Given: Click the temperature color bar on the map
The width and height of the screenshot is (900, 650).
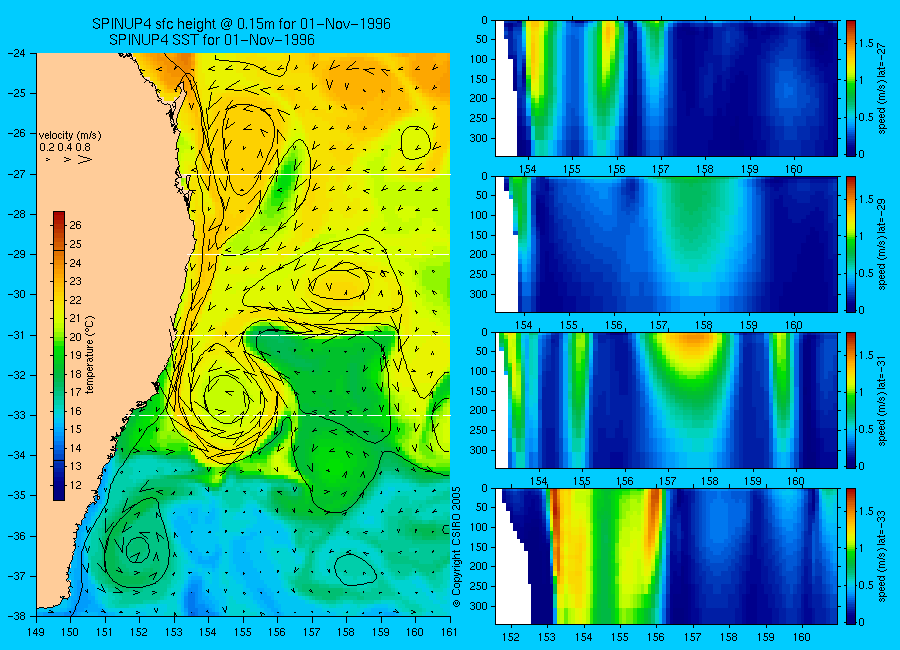Looking at the screenshot, I should click(x=59, y=356).
